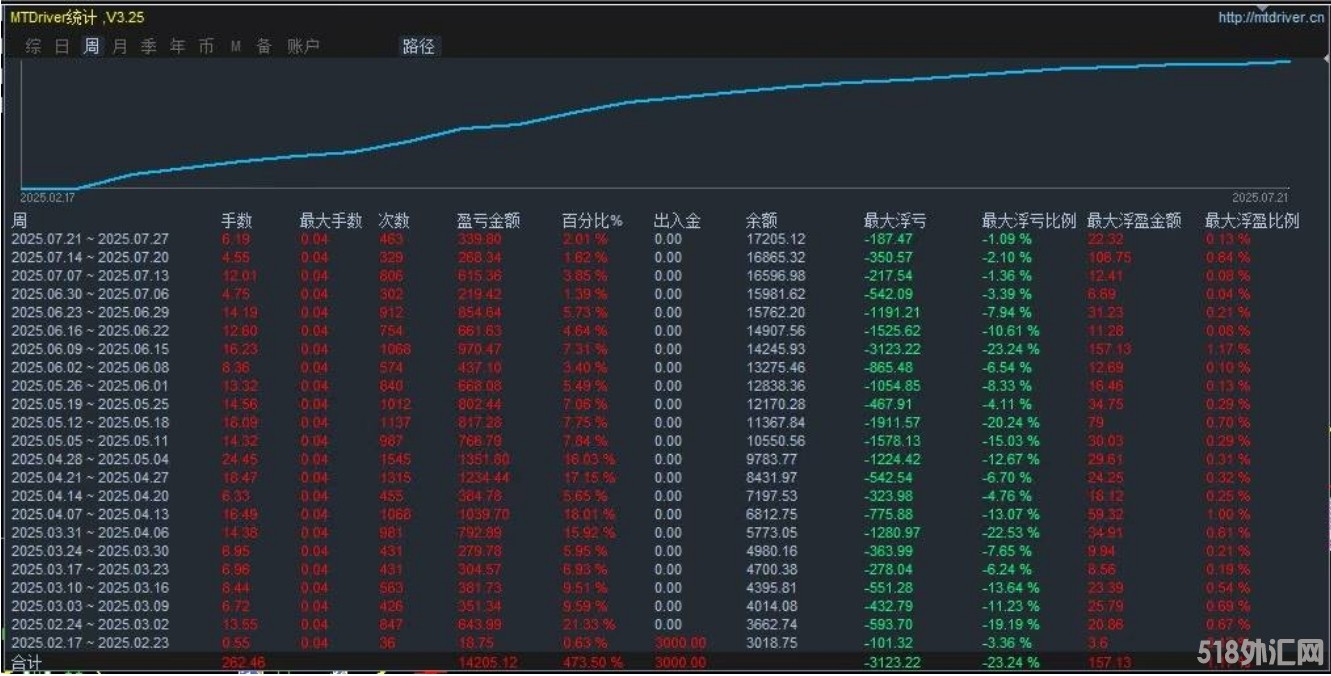Open the mtdriver.cn website link

pyautogui.click(x=1270, y=18)
